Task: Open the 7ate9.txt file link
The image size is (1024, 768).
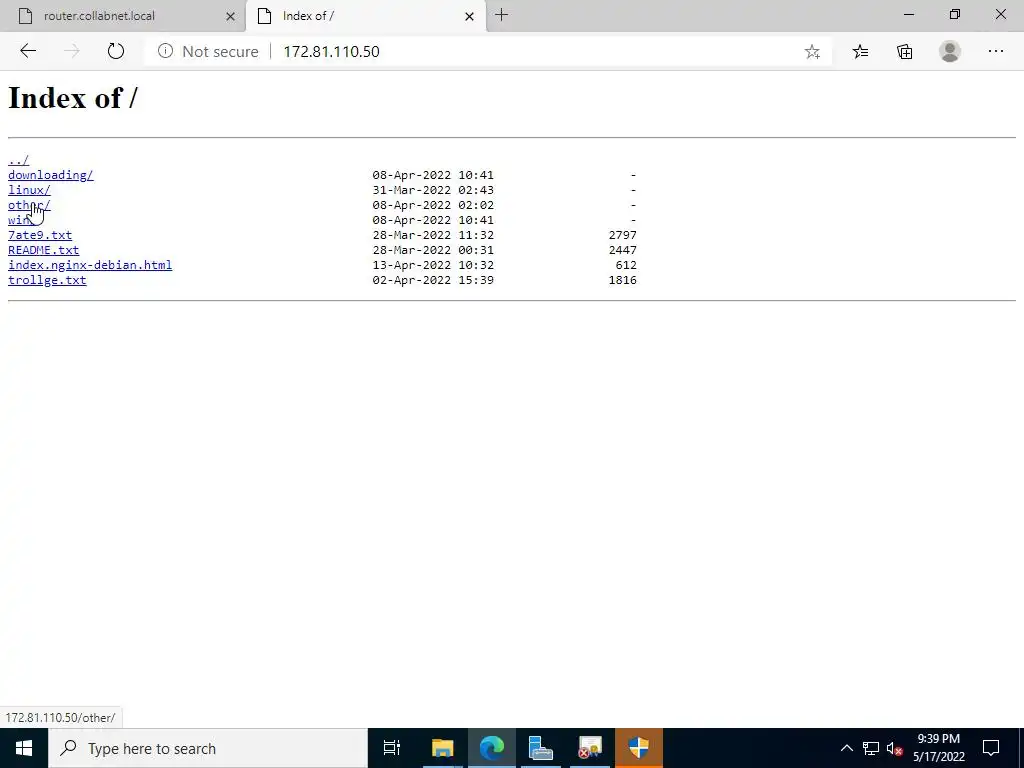Action: click(40, 235)
